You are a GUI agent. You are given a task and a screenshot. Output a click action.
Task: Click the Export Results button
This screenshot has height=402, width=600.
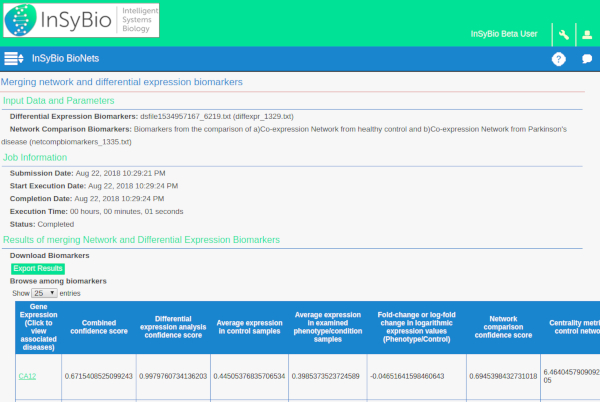39,269
